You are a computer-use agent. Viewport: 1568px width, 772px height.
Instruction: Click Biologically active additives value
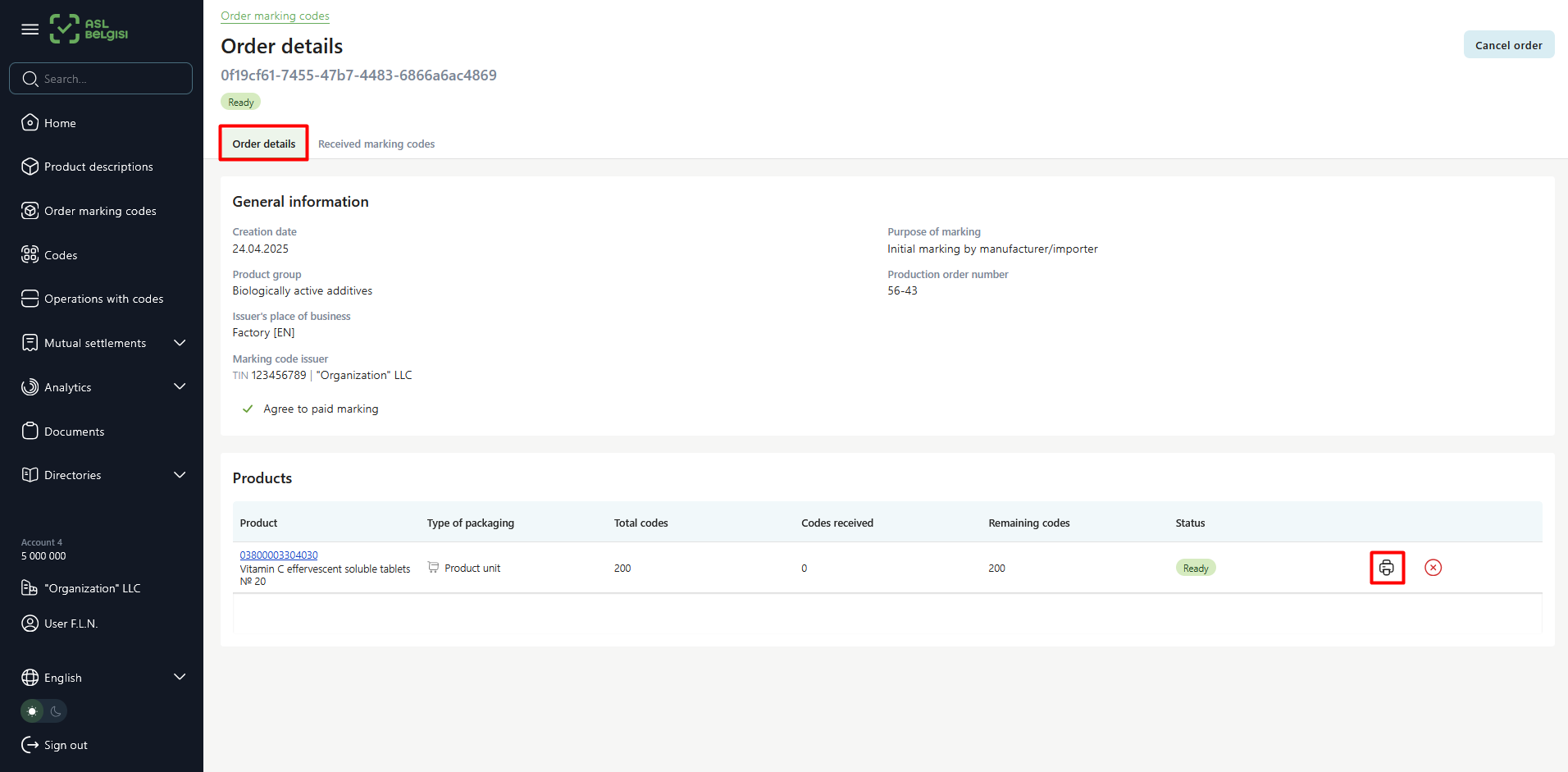click(302, 290)
